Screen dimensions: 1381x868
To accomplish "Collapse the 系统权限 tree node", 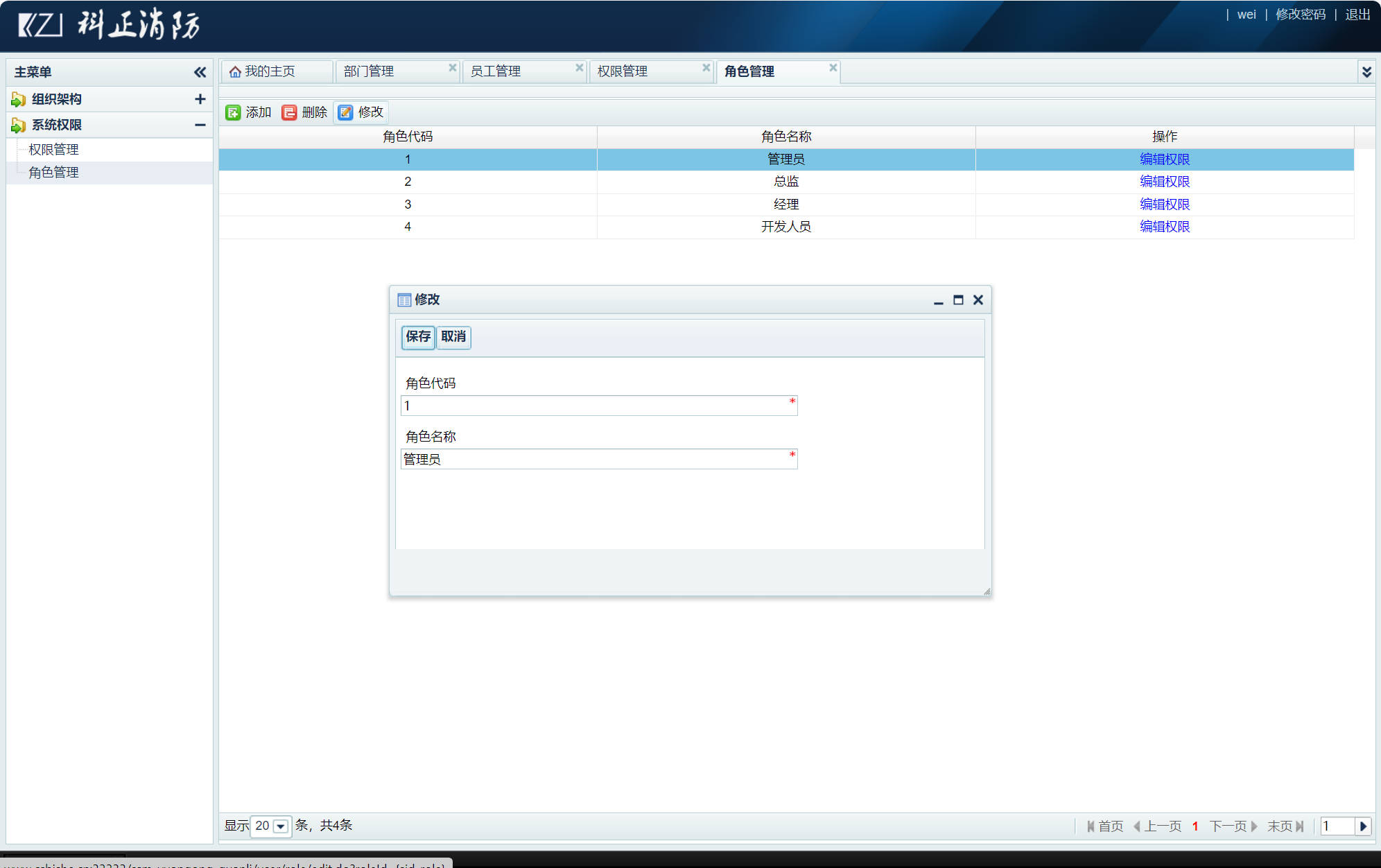I will click(200, 124).
